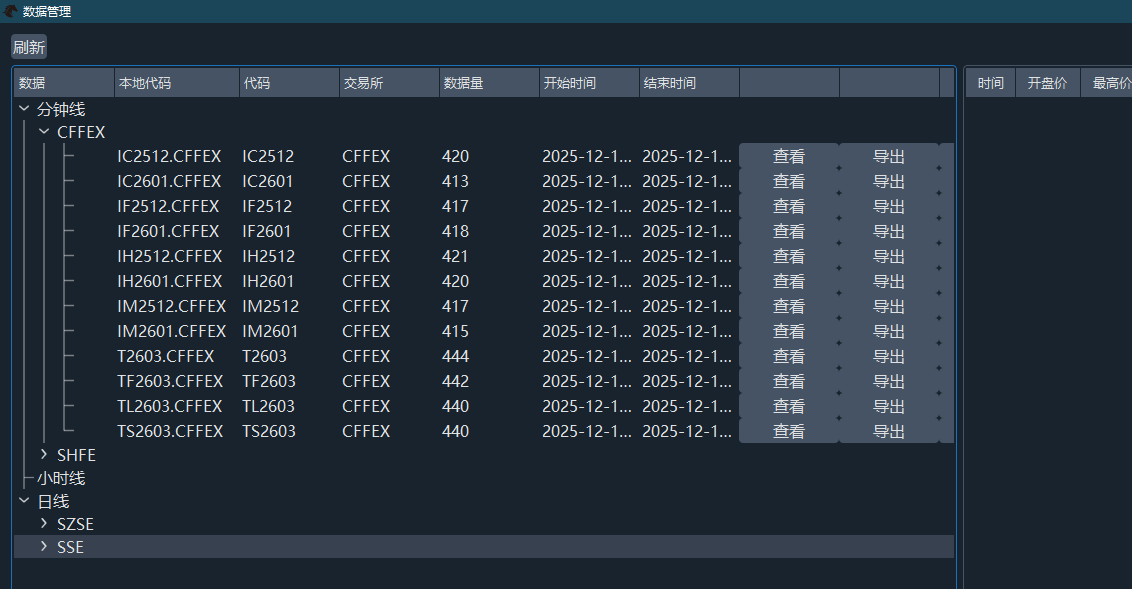
Task: Collapse the 分钟线 tree node
Action: tap(24, 109)
